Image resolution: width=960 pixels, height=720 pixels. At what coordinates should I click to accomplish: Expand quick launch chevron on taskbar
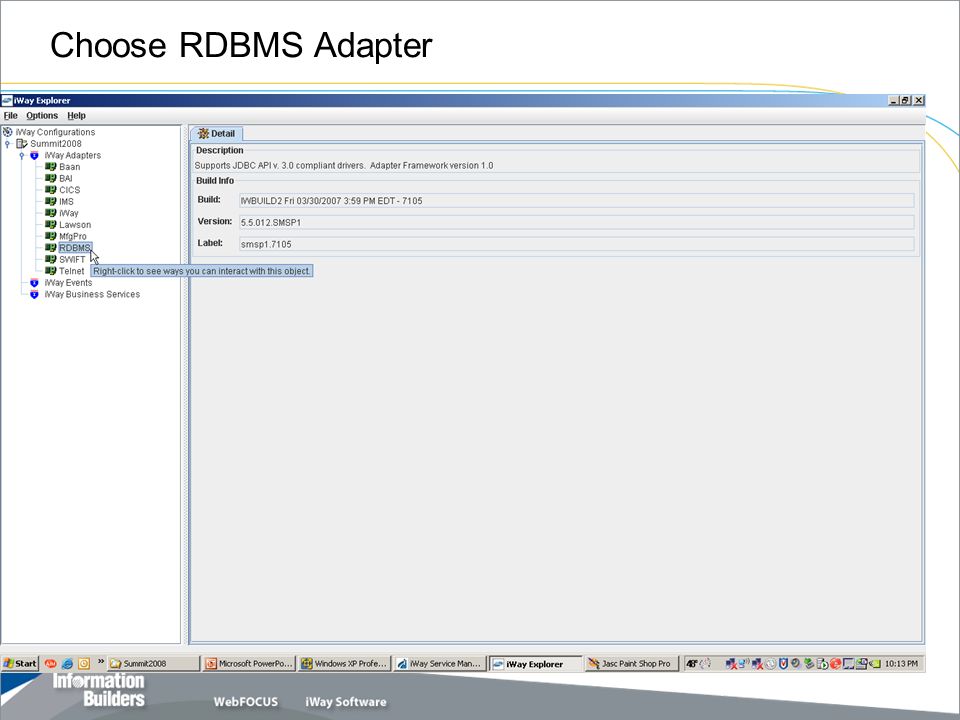(100, 661)
